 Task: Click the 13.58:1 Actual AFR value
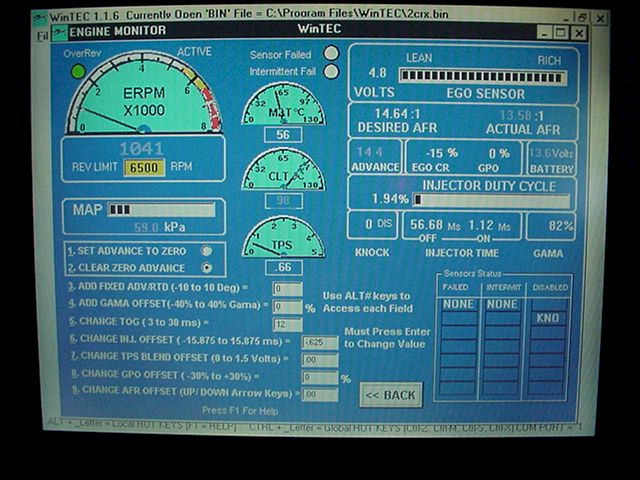coord(521,116)
